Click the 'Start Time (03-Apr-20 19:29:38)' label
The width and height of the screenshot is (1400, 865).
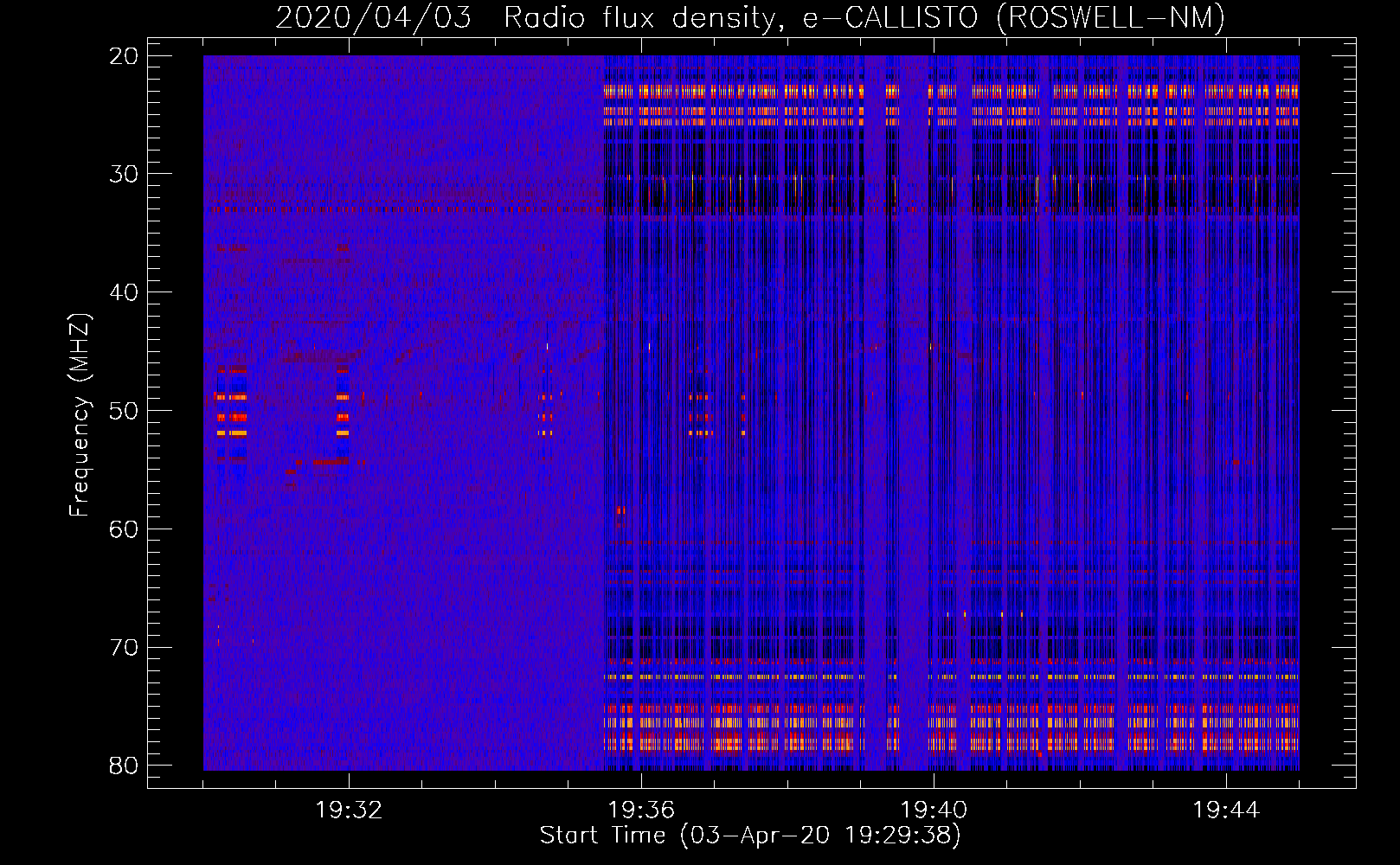tap(750, 836)
